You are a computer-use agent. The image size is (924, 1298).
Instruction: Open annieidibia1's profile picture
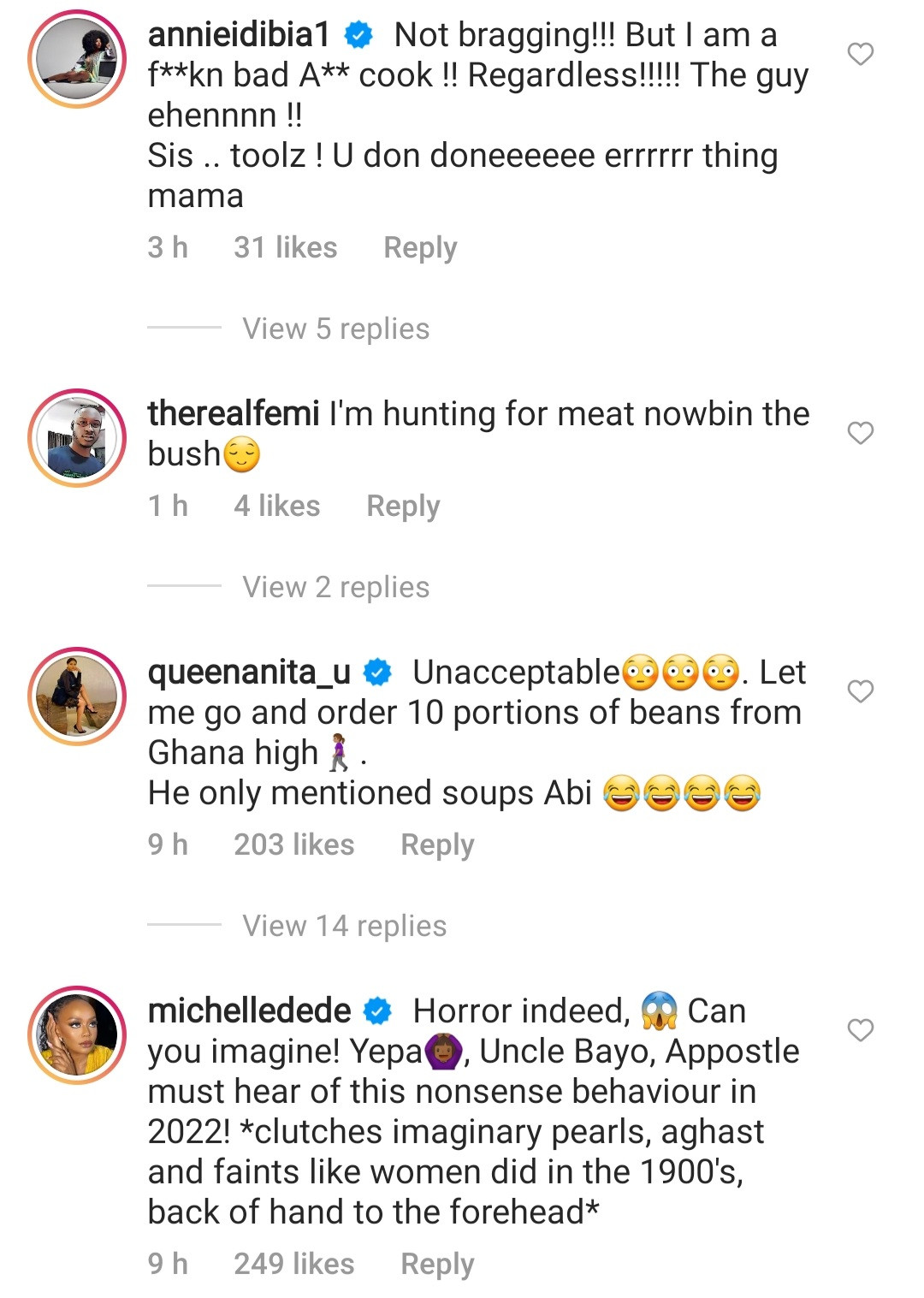(x=77, y=59)
